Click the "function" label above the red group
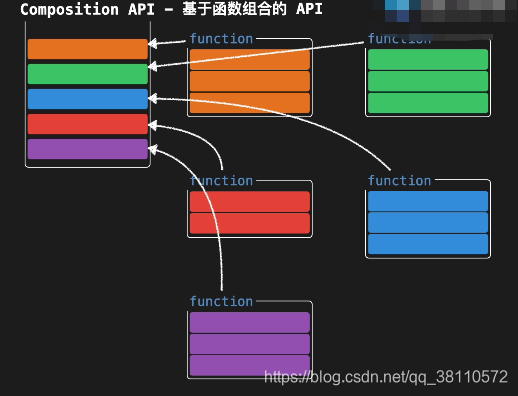 [221, 181]
